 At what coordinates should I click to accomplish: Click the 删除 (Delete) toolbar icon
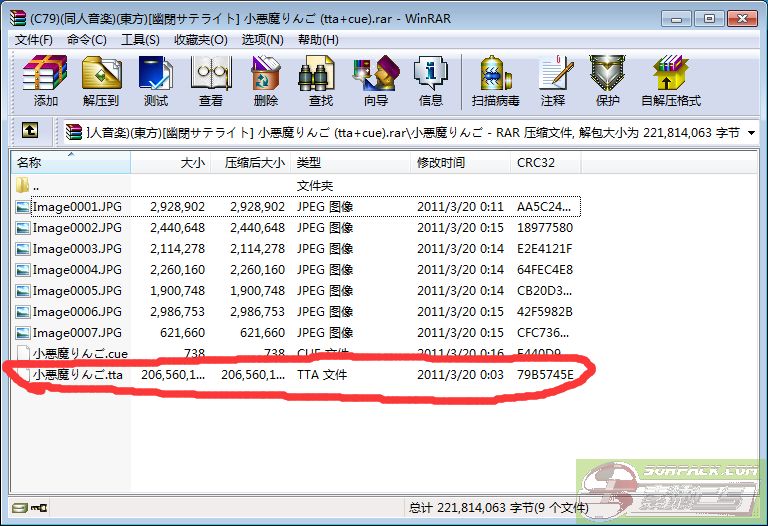click(266, 81)
